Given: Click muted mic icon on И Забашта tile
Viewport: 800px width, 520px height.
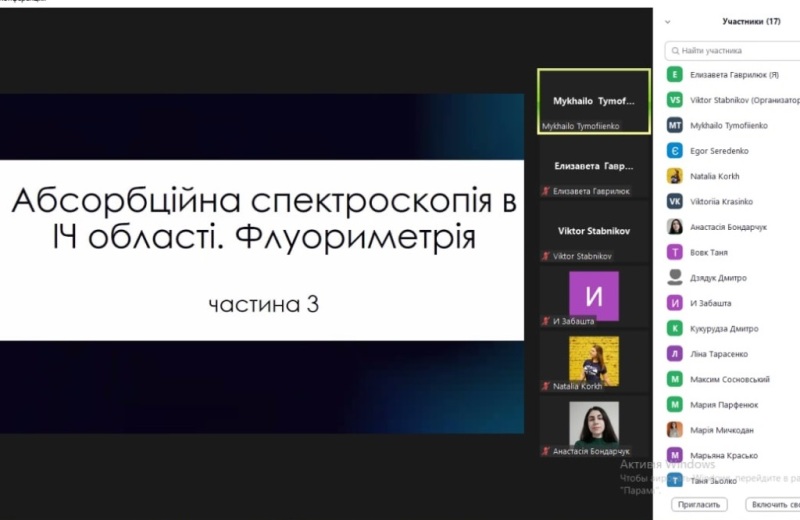Looking at the screenshot, I should click(545, 321).
